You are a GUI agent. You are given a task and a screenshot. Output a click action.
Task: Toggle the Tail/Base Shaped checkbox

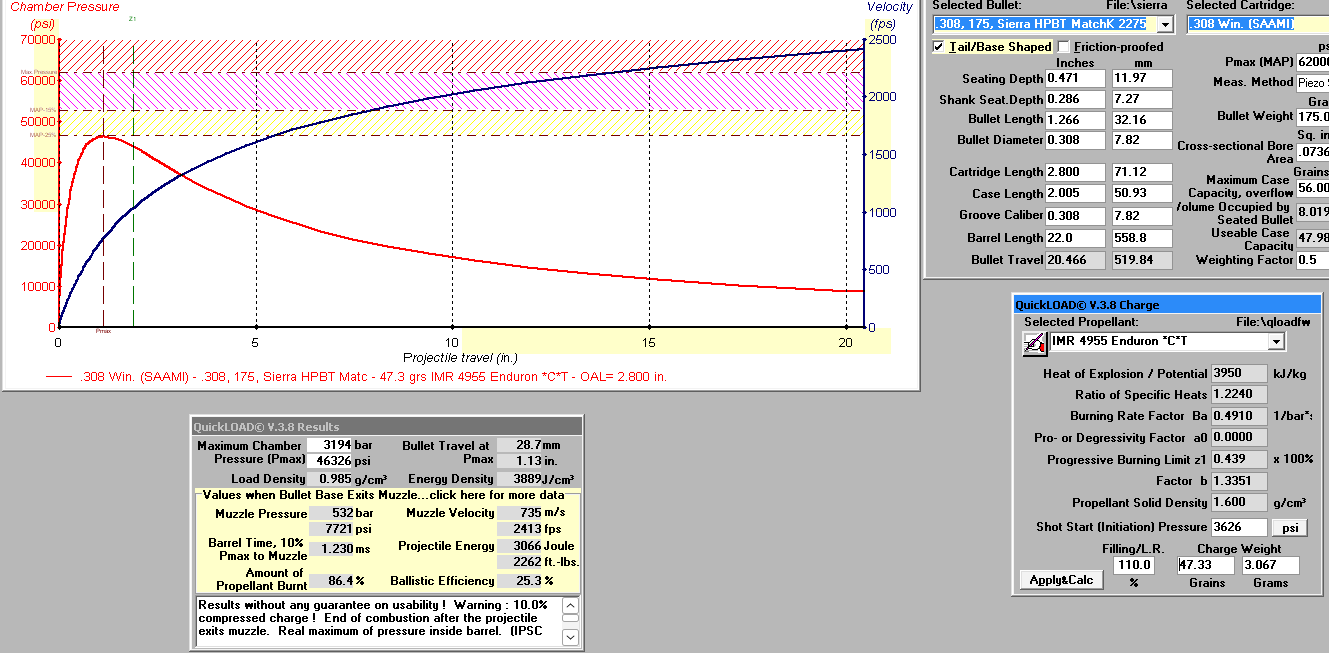coord(938,47)
